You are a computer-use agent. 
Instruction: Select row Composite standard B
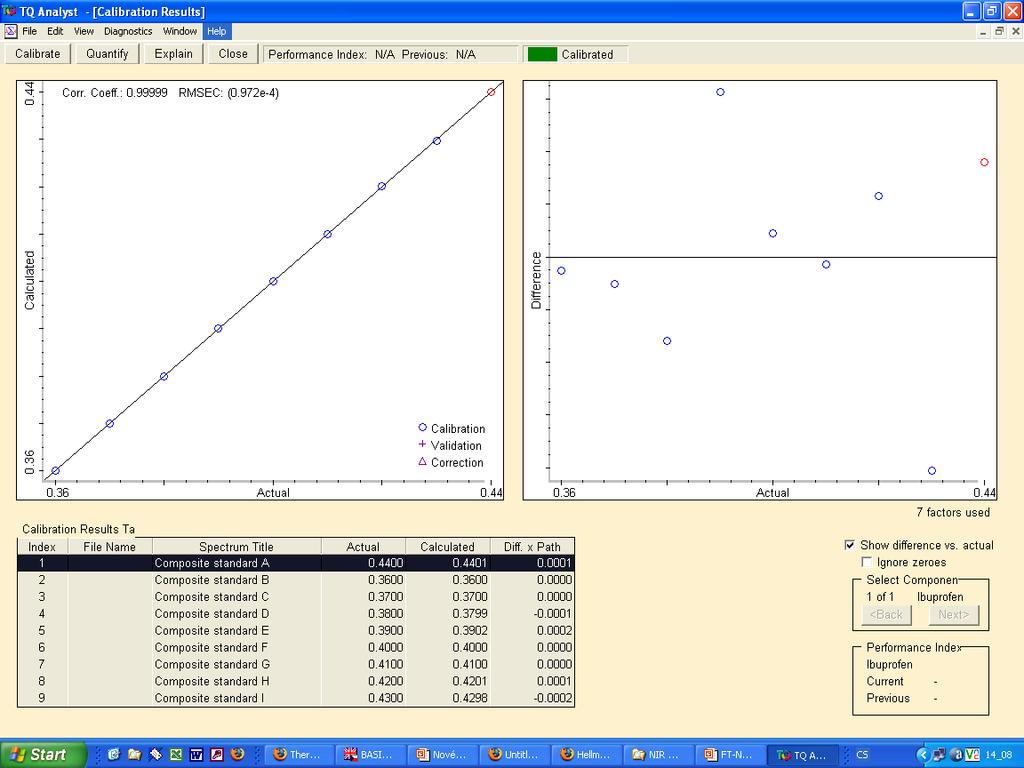coord(296,580)
